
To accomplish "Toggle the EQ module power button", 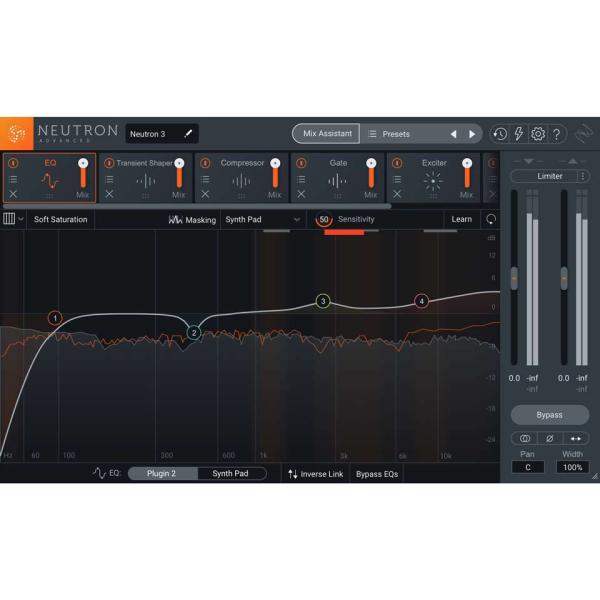I will pos(14,163).
